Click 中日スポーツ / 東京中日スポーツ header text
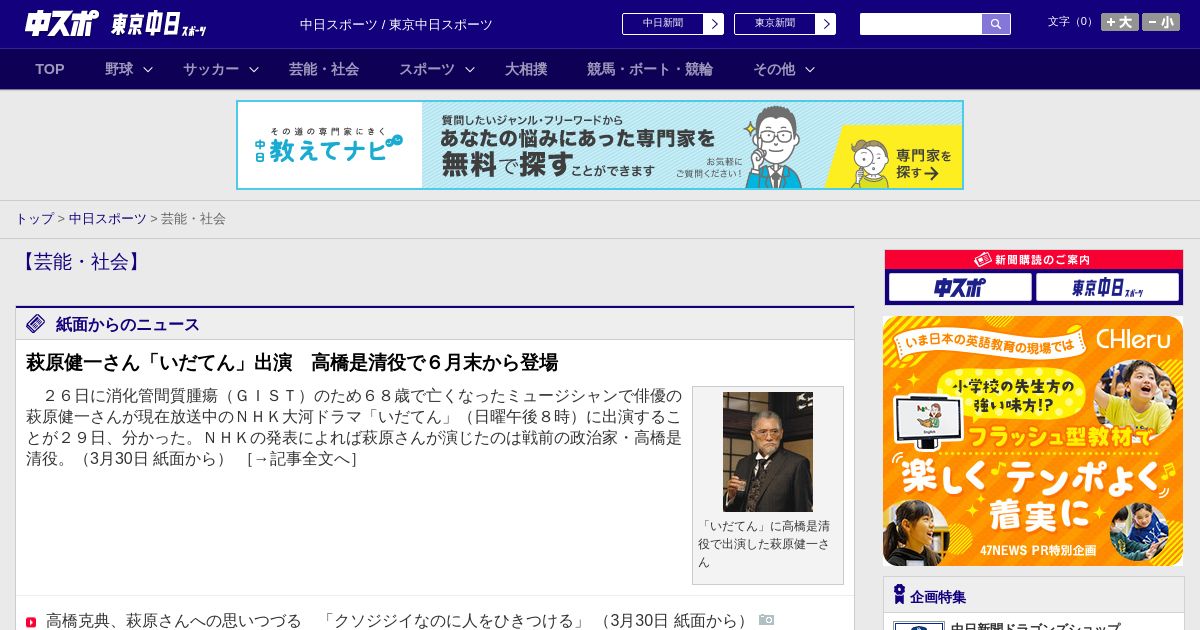The height and width of the screenshot is (630, 1200). click(x=396, y=25)
